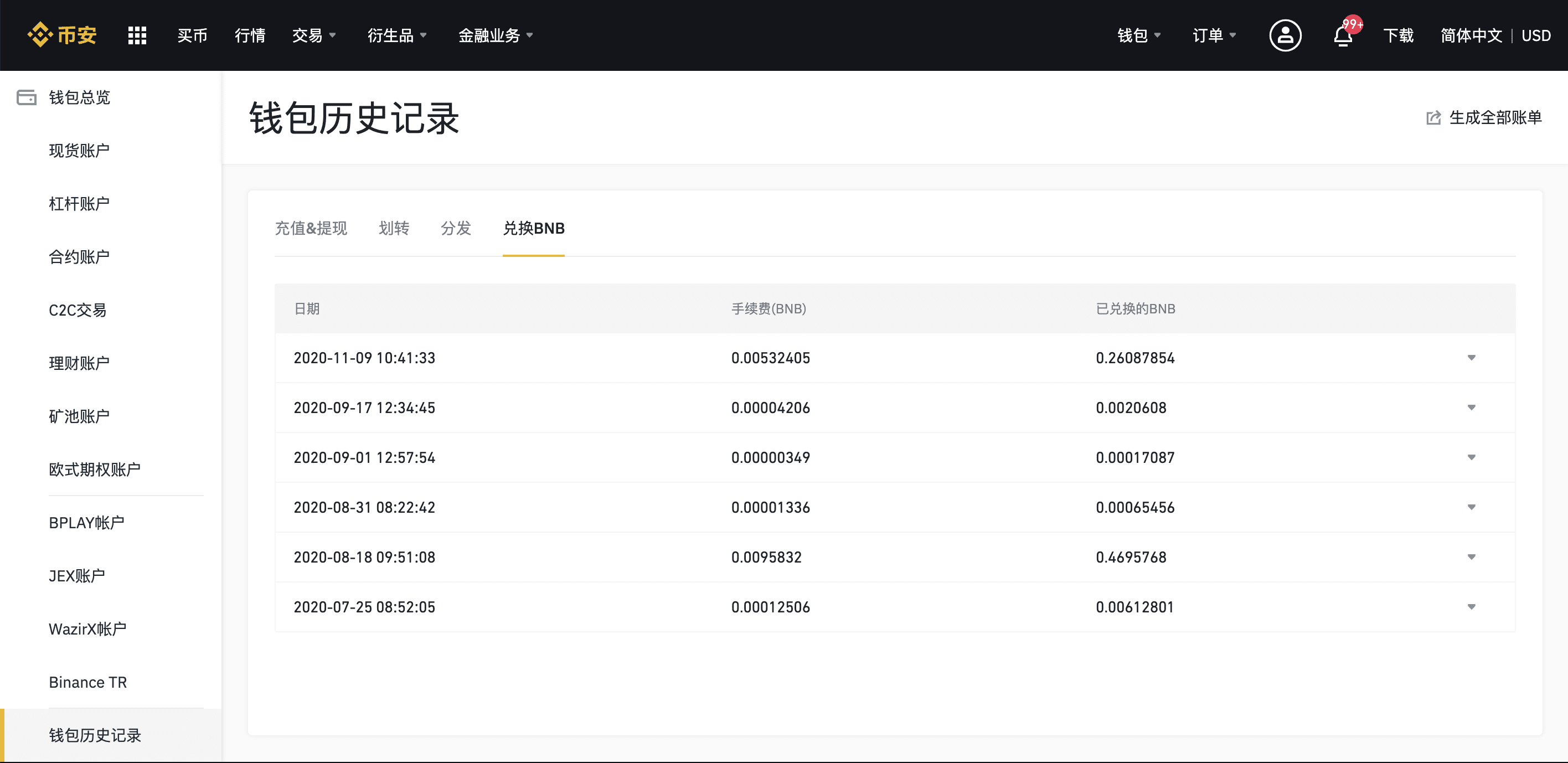Click the 已兑换的BNB column header
The image size is (1568, 763).
coord(1135,309)
